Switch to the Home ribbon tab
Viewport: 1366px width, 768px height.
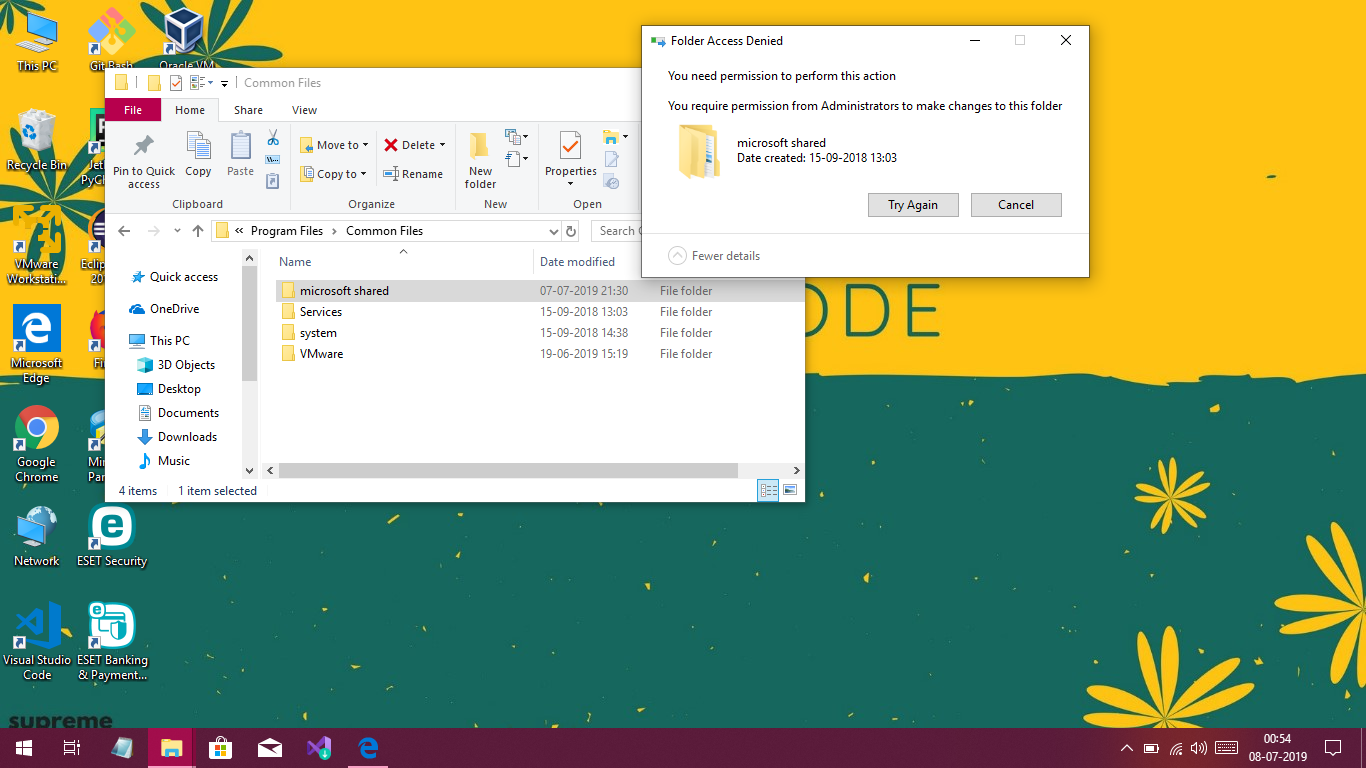pyautogui.click(x=190, y=110)
